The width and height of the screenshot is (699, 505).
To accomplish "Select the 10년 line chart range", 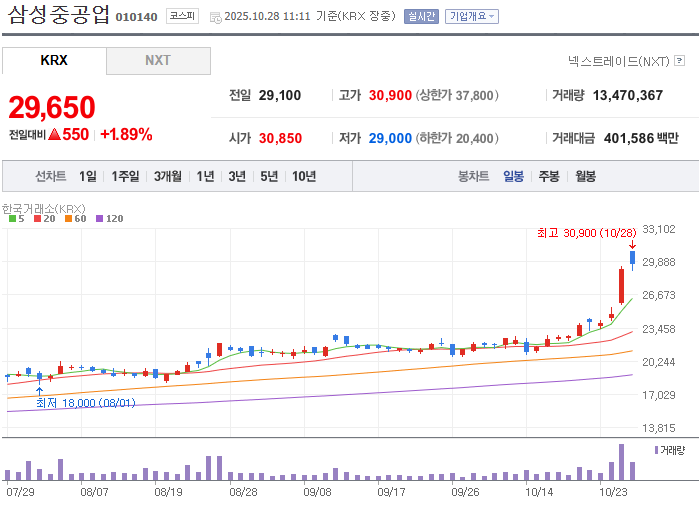I will (304, 177).
